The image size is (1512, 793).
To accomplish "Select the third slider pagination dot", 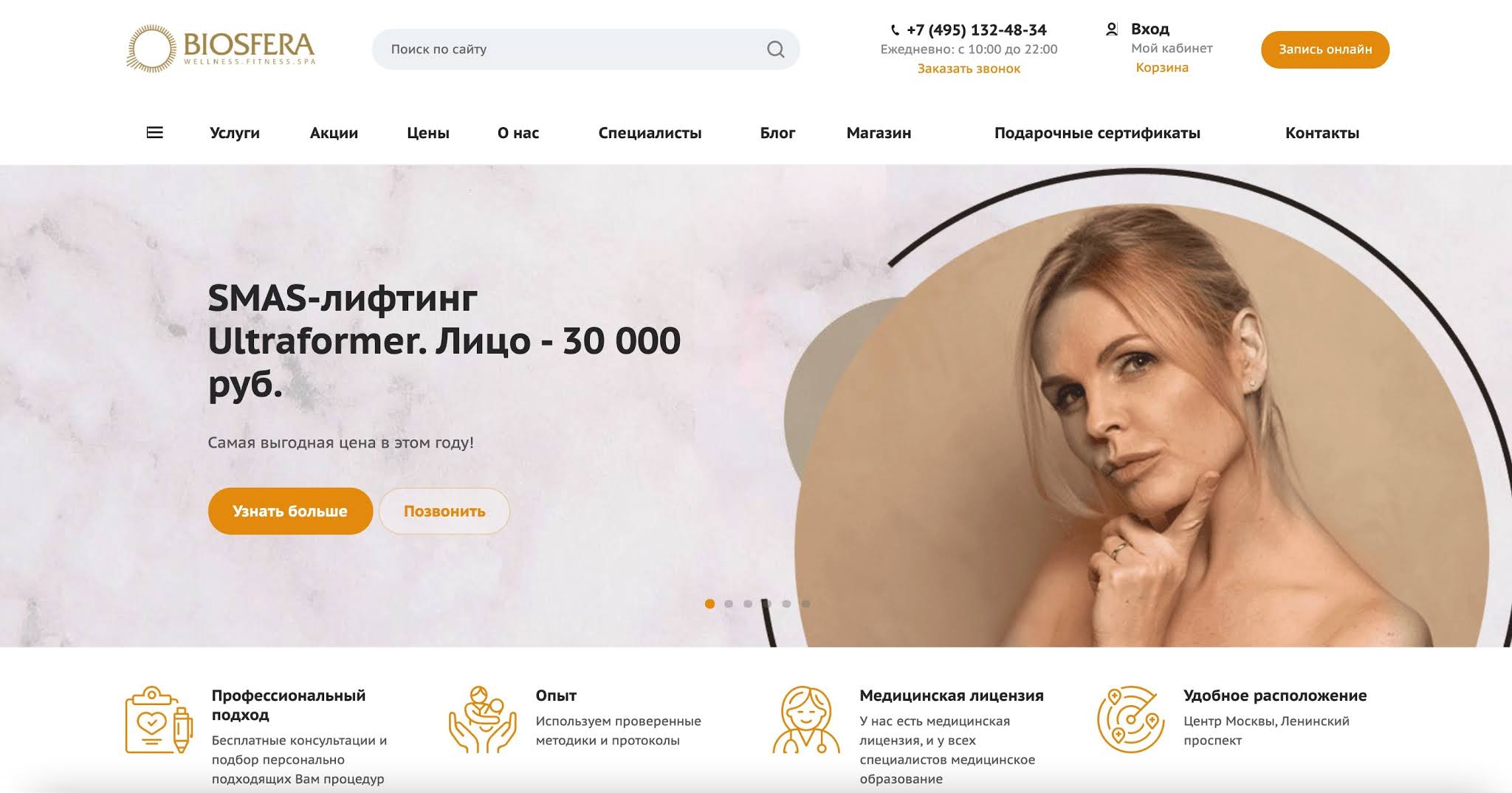I will [748, 604].
